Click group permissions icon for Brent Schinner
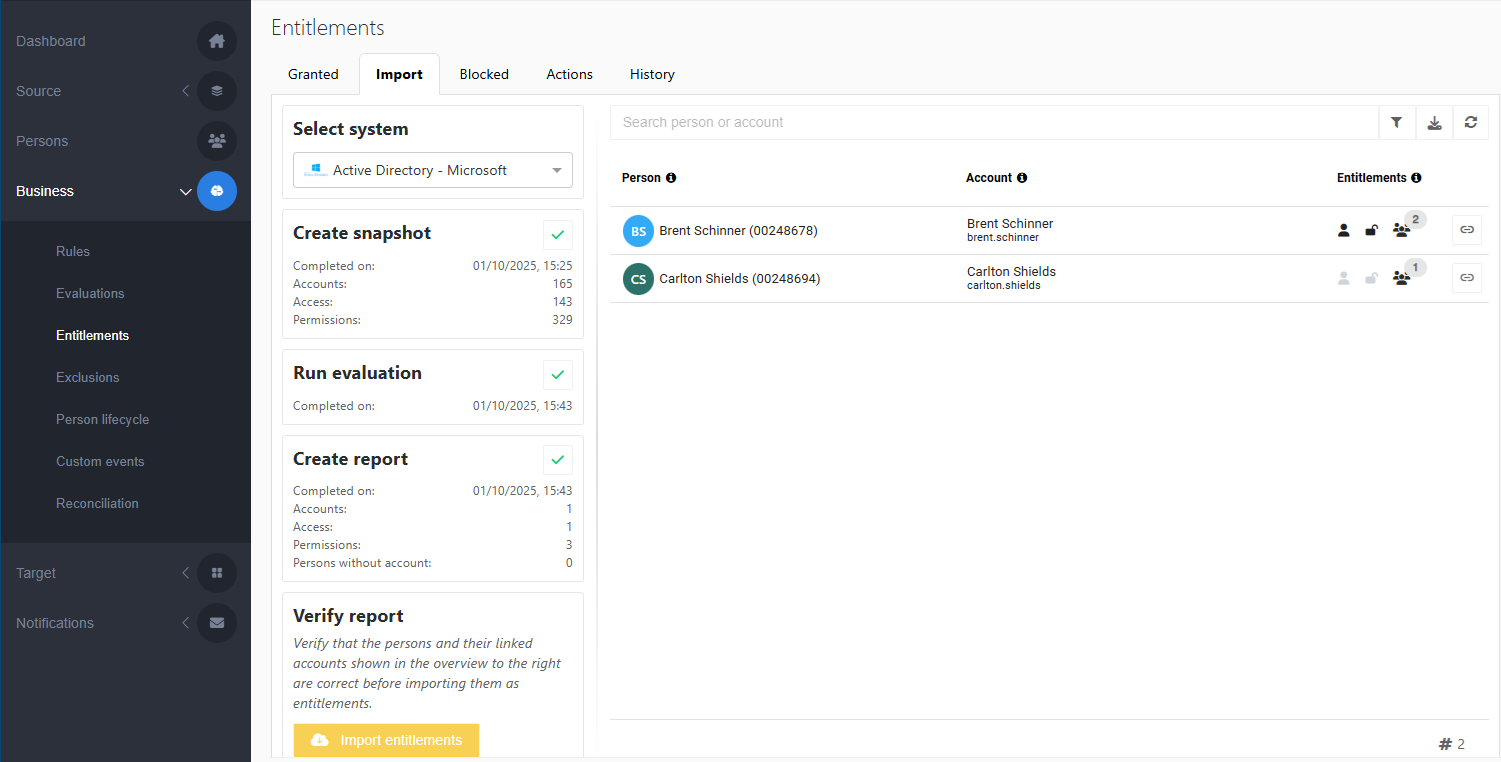This screenshot has height=762, width=1501. [1401, 231]
